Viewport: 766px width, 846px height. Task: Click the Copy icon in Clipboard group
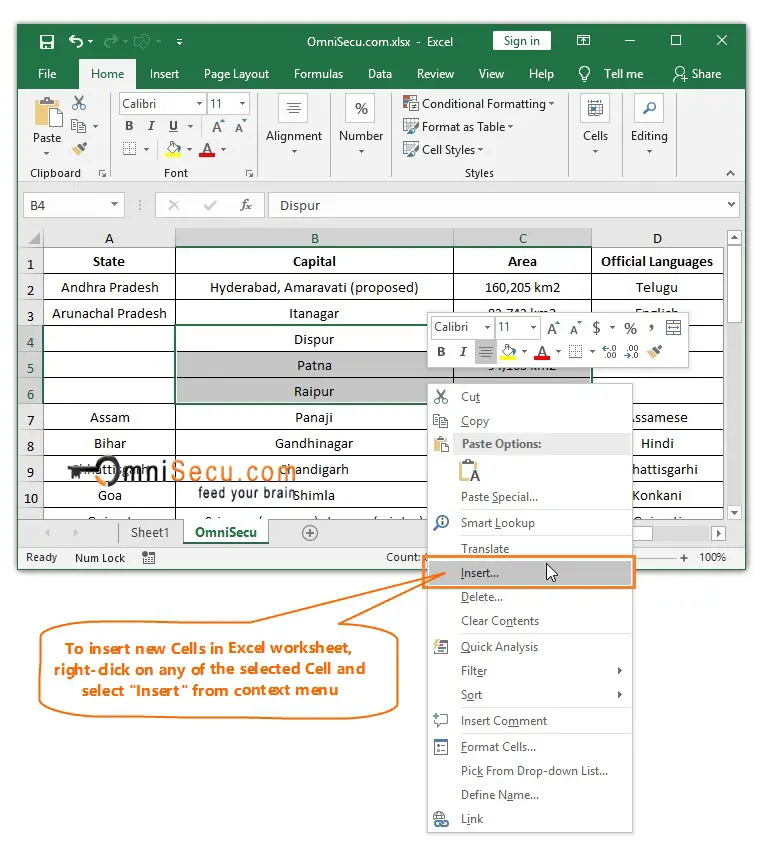point(79,126)
